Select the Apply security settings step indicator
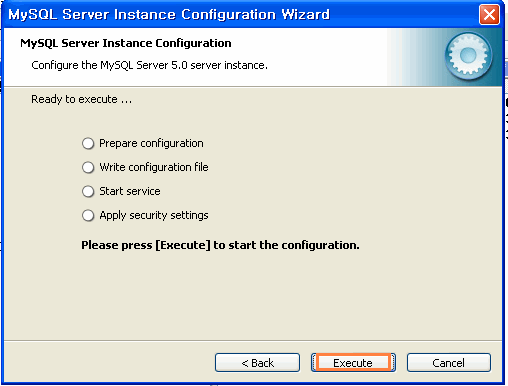The image size is (508, 386). [x=88, y=215]
